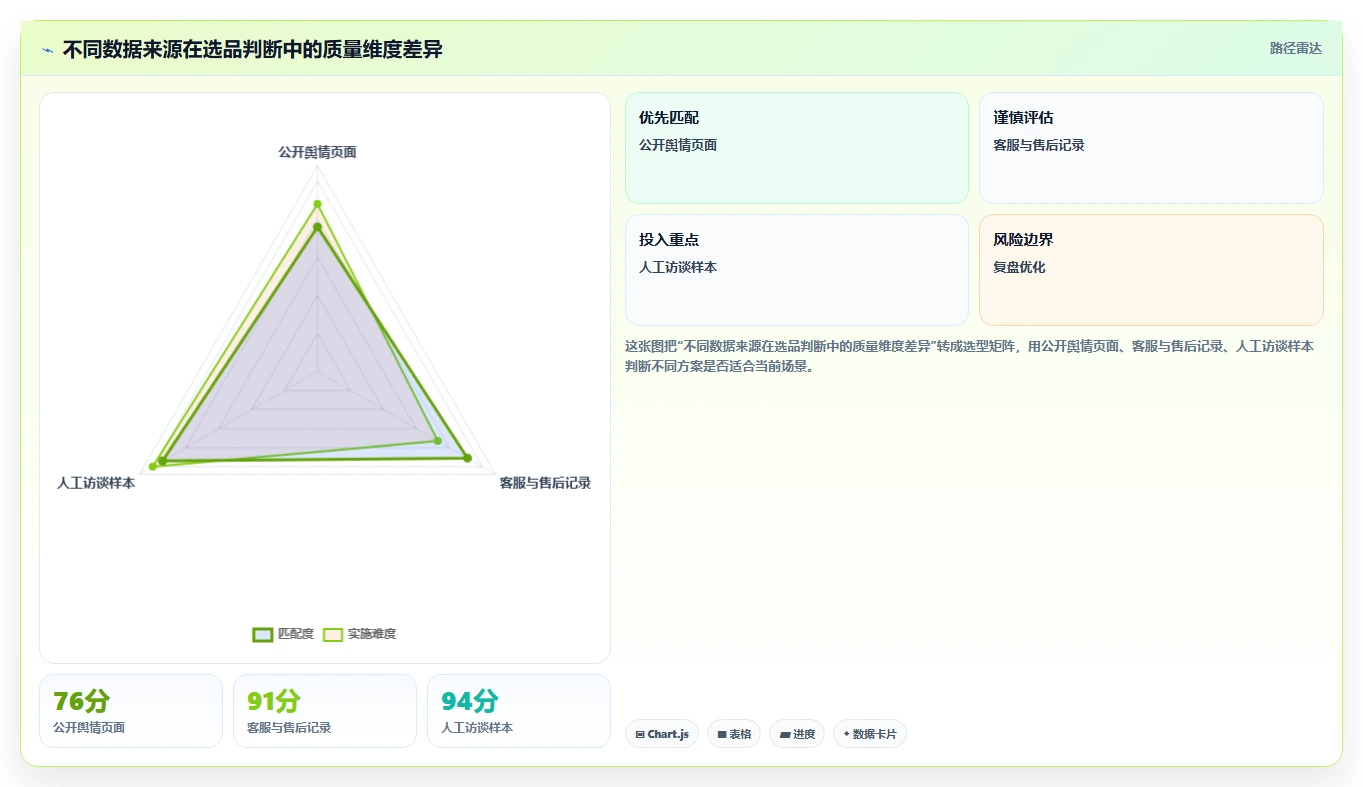Open the 投入重点 card

pos(797,270)
